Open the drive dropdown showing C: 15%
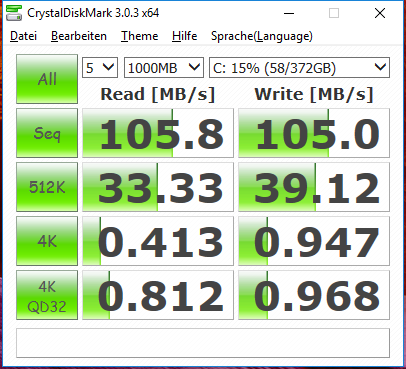The width and height of the screenshot is (406, 369). [x=299, y=68]
